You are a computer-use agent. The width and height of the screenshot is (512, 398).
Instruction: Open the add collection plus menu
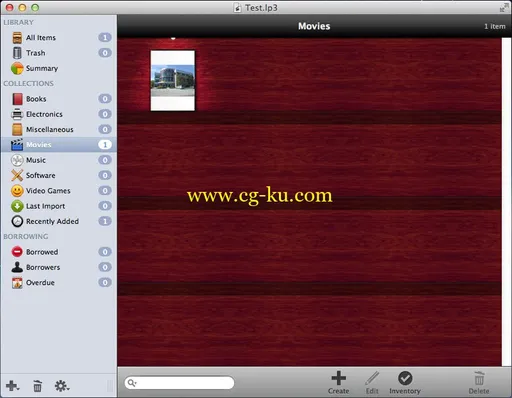coord(13,386)
